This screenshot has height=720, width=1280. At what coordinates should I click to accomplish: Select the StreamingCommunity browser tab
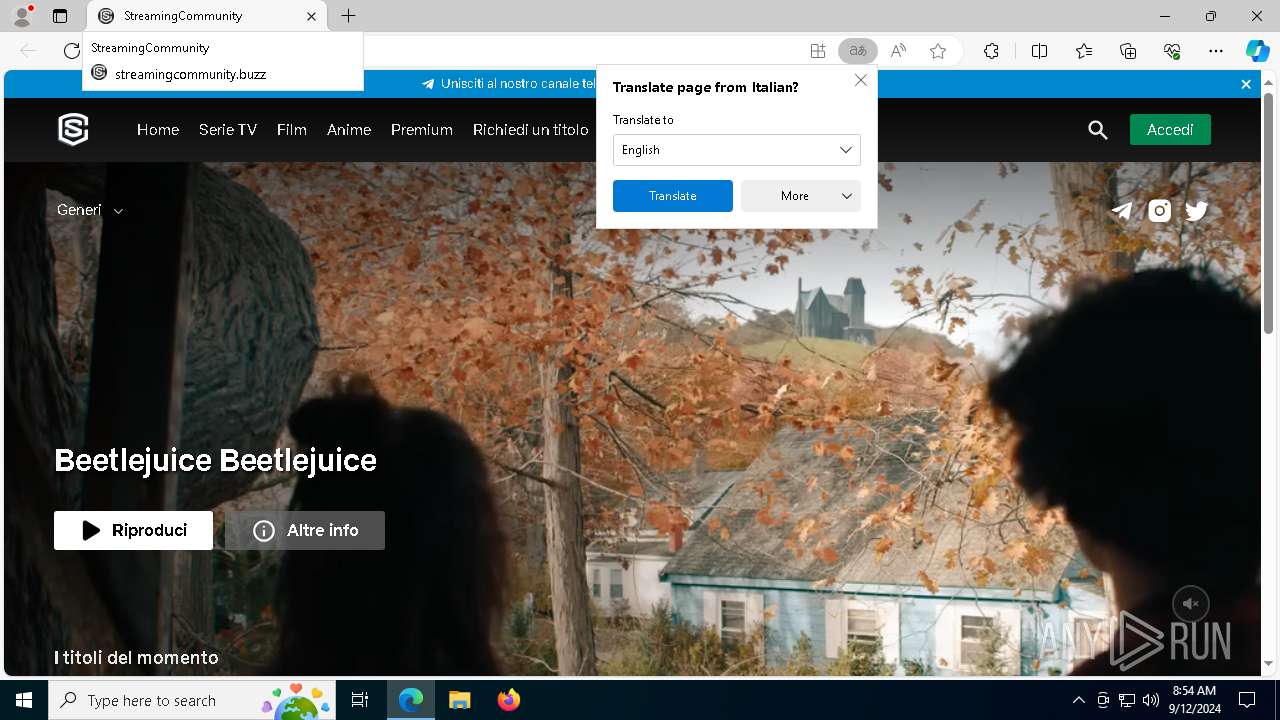(207, 16)
